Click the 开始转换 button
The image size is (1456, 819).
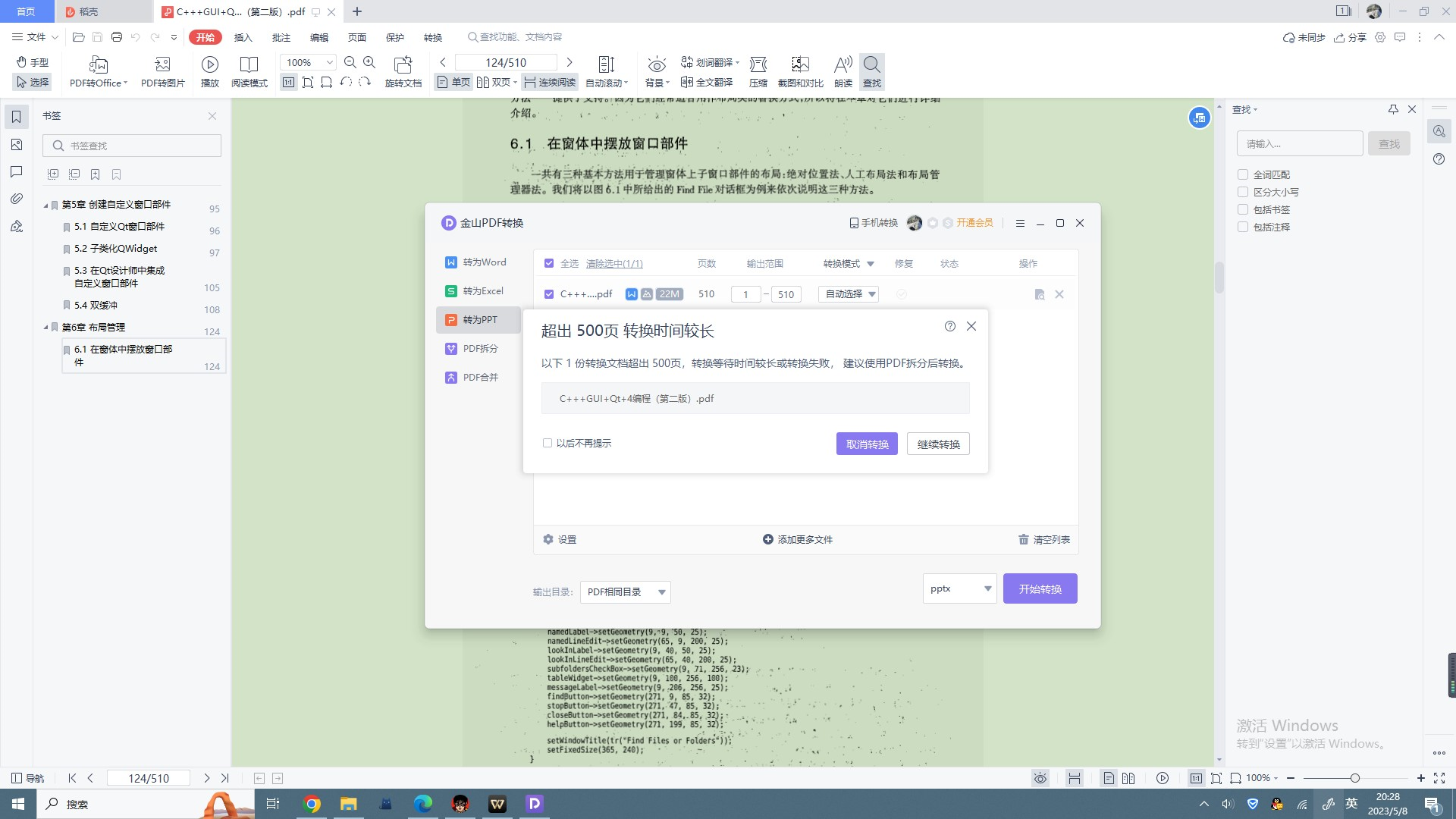coord(1040,588)
